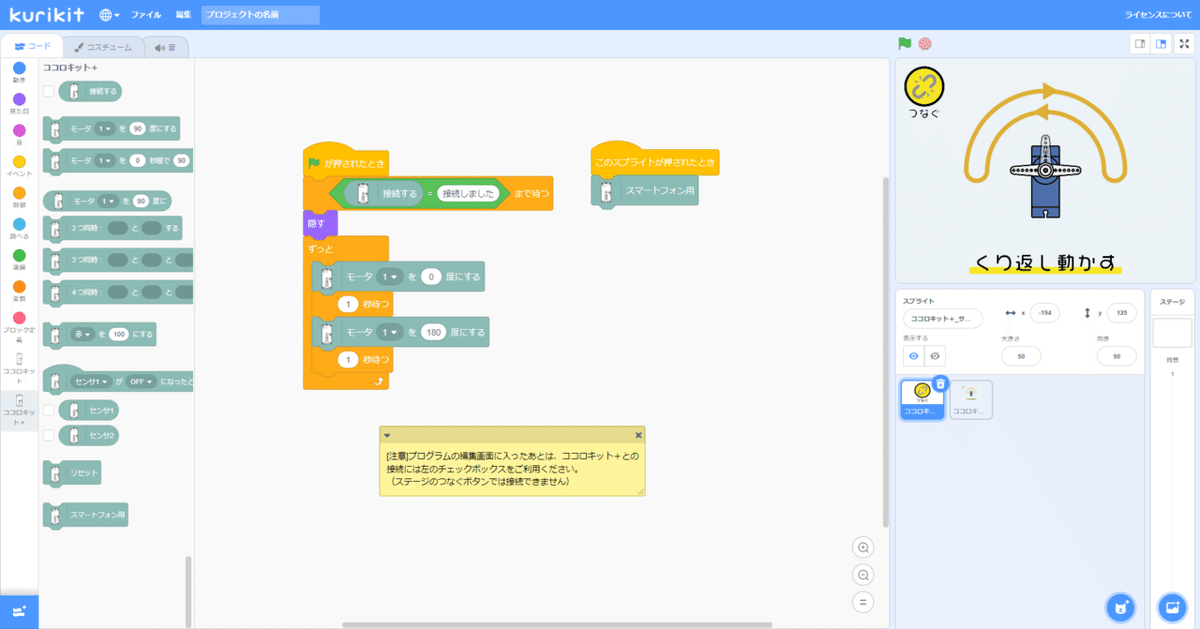This screenshot has height=629, width=1200.
Task: Select the 見た目 block category
Action: [x=19, y=103]
